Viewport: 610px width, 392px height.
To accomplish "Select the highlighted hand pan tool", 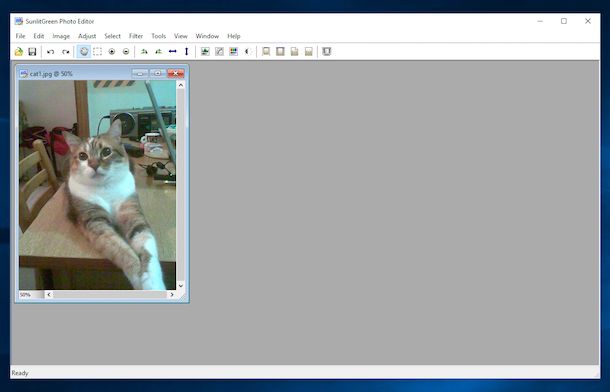I will pos(84,51).
